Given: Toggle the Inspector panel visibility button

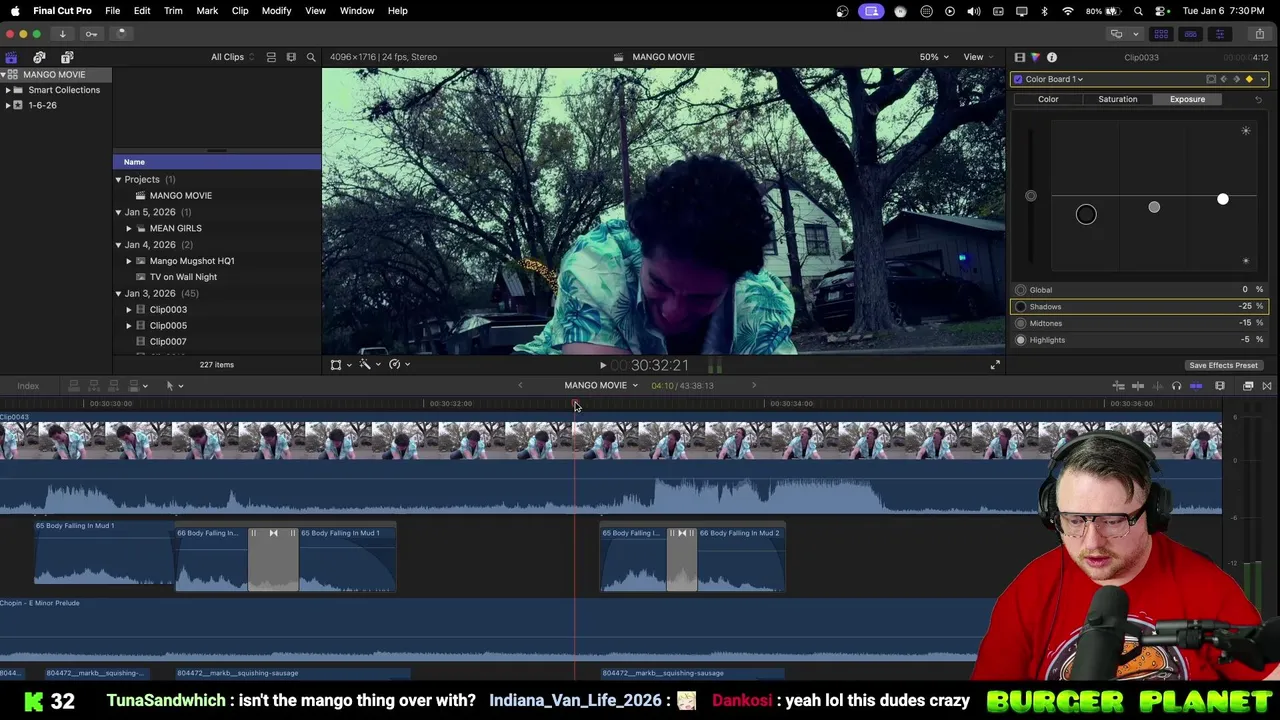Looking at the screenshot, I should point(1219,33).
